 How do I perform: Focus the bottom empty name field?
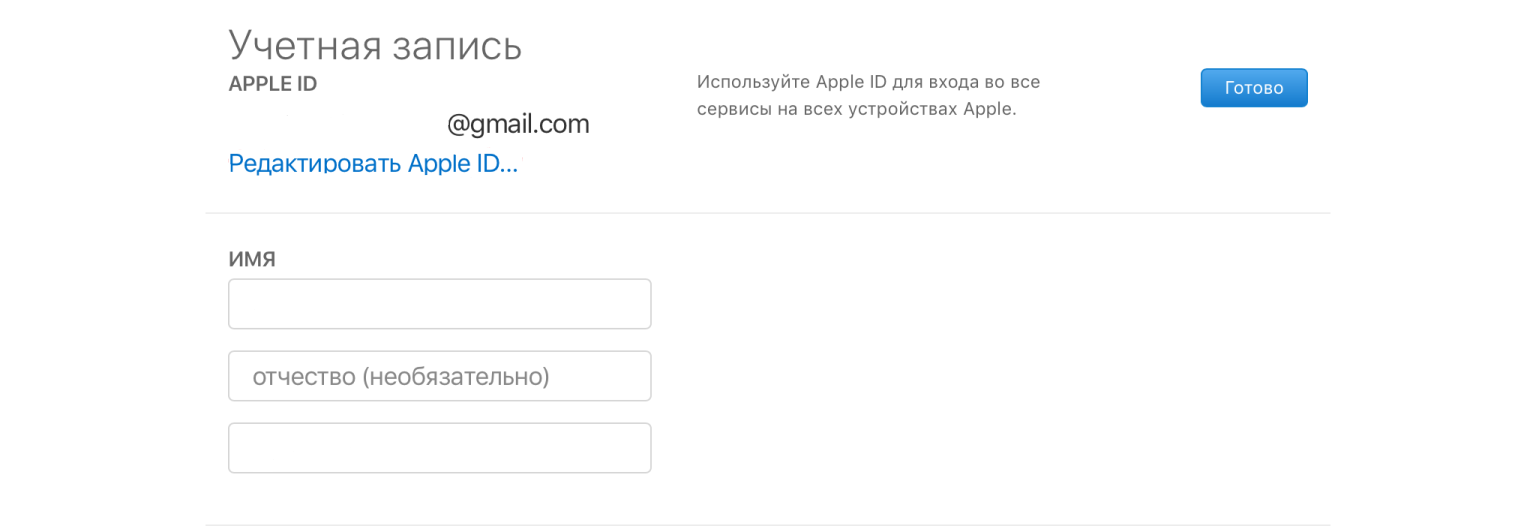coord(439,448)
